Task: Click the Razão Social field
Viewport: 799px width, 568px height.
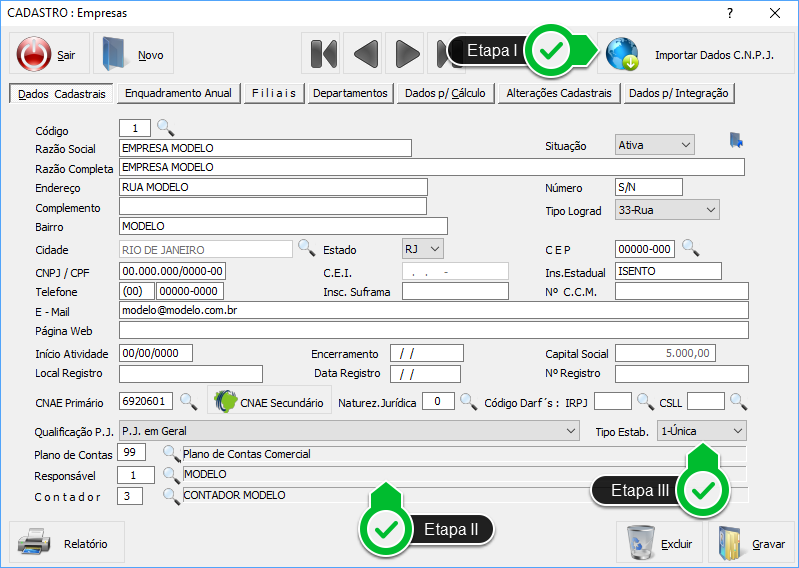Action: 265,148
